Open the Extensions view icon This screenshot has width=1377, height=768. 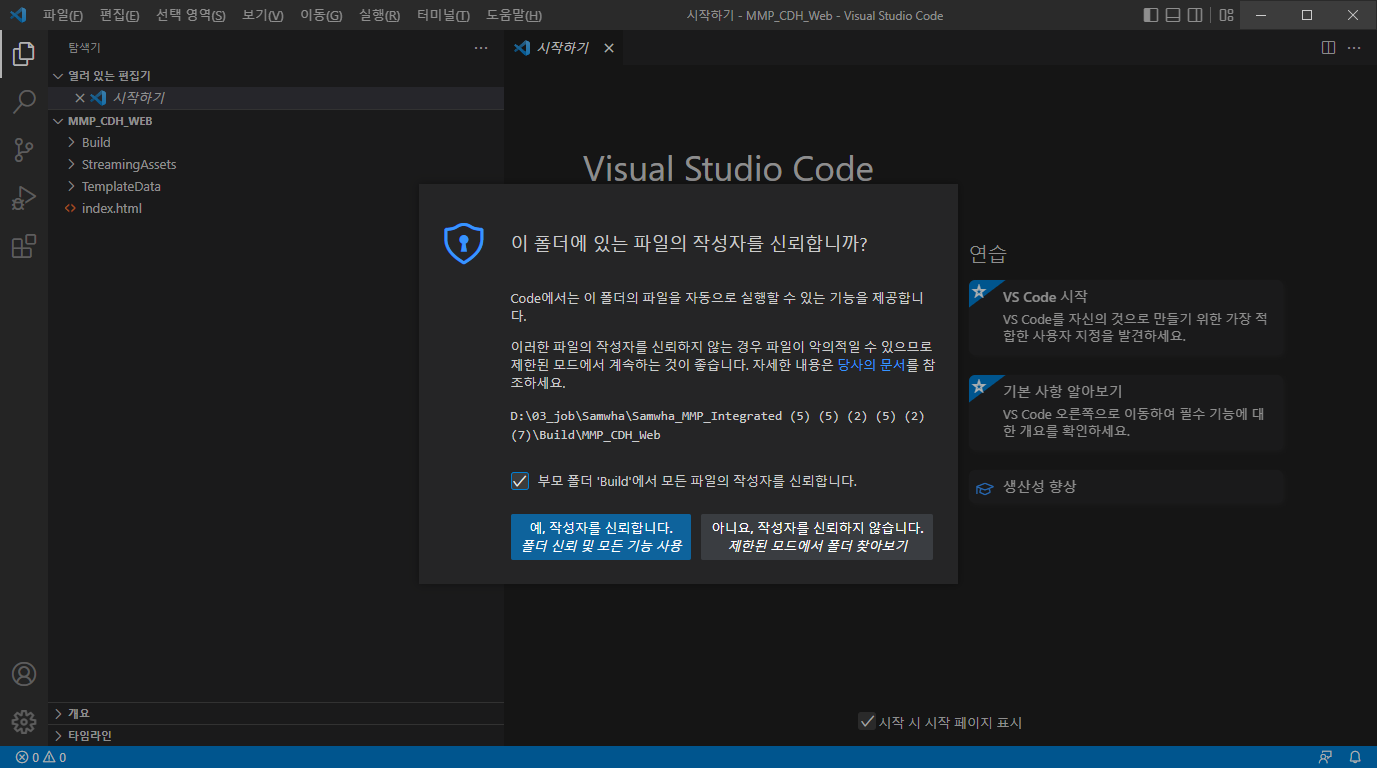coord(24,246)
